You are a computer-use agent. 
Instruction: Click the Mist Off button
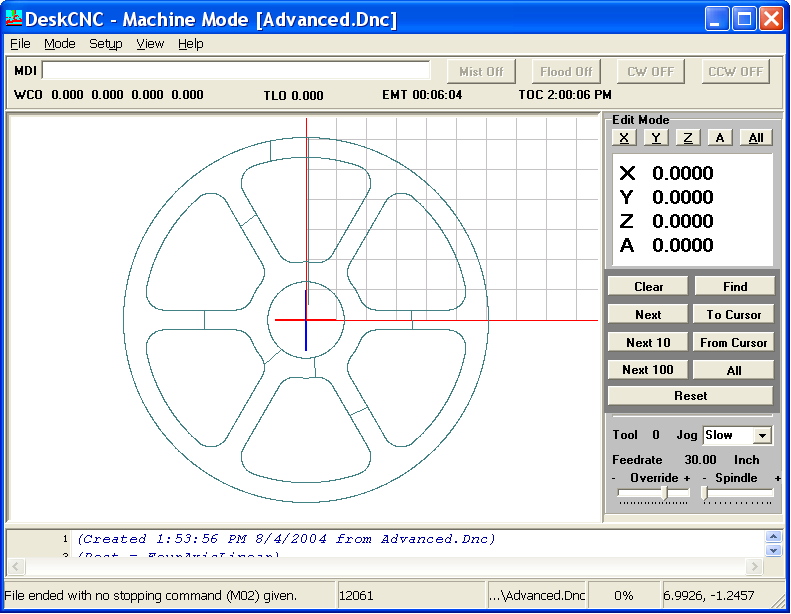coord(481,71)
